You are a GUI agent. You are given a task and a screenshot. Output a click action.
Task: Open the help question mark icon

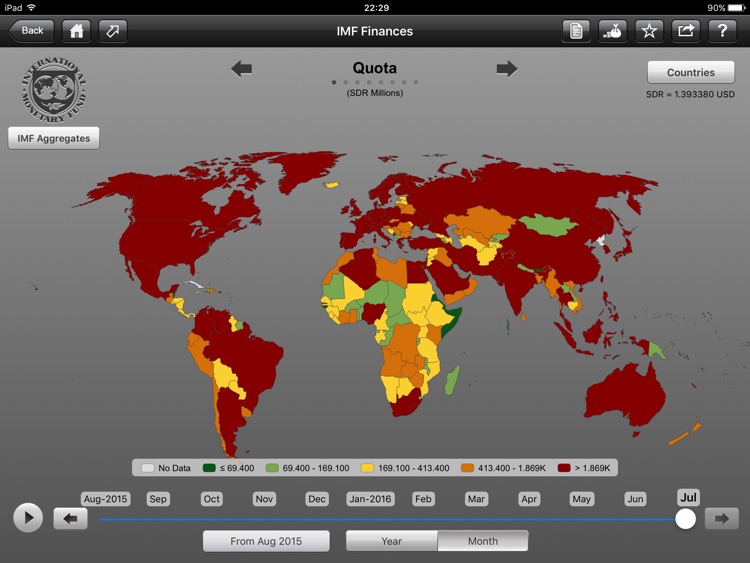(722, 31)
